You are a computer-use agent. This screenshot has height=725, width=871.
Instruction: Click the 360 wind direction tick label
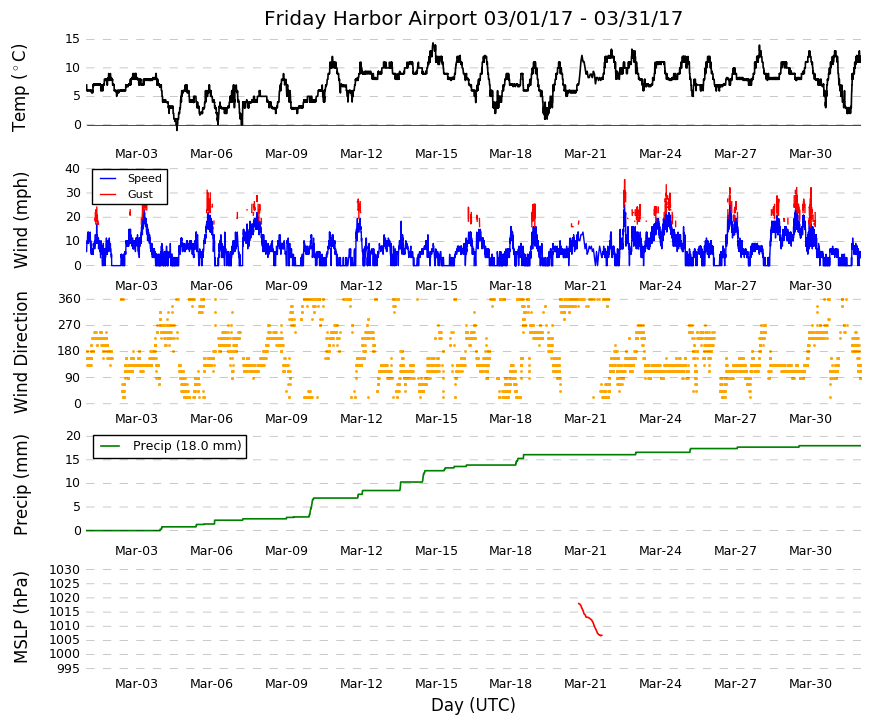point(69,299)
